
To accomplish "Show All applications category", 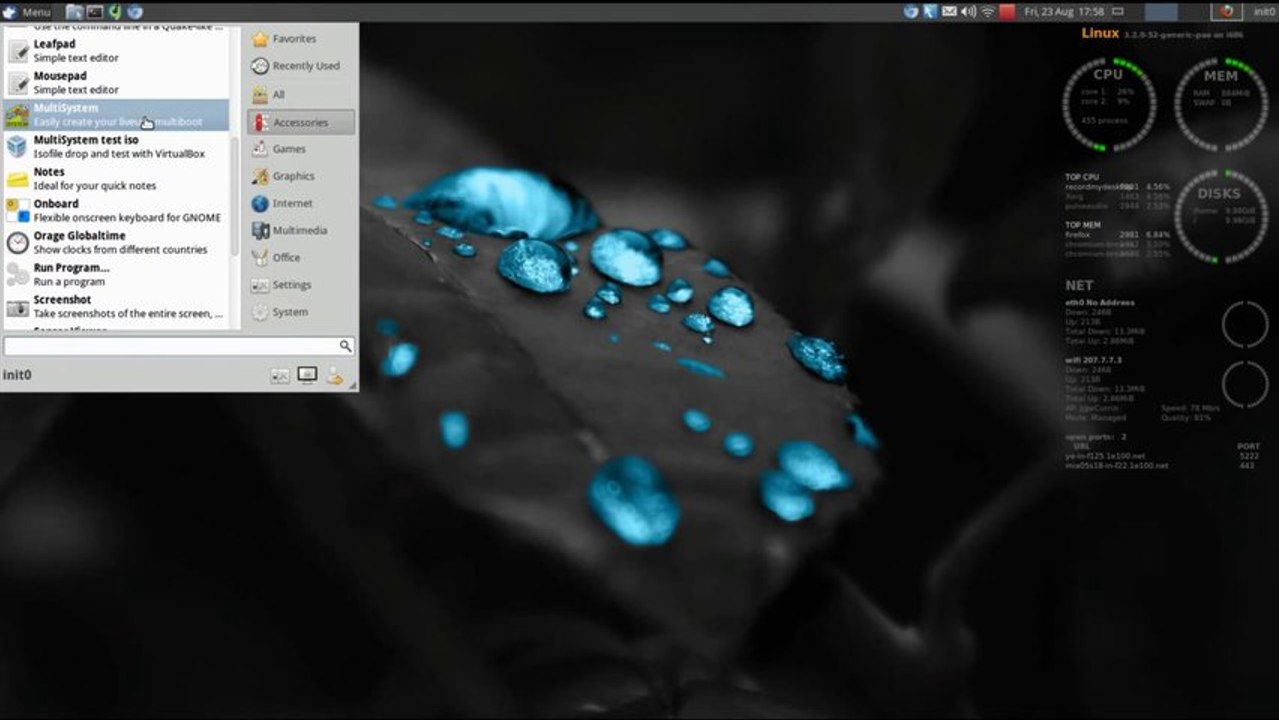I will click(301, 94).
